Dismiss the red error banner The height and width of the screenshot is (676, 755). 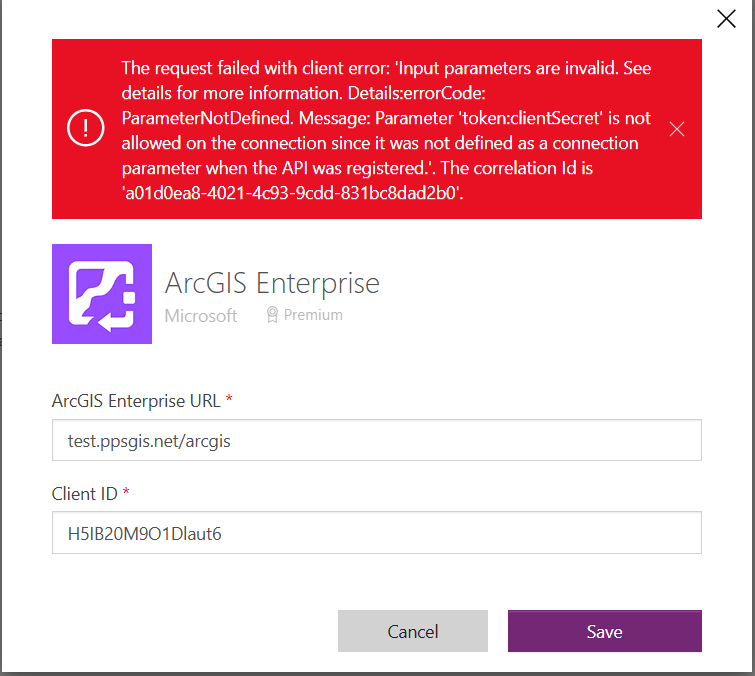(677, 129)
